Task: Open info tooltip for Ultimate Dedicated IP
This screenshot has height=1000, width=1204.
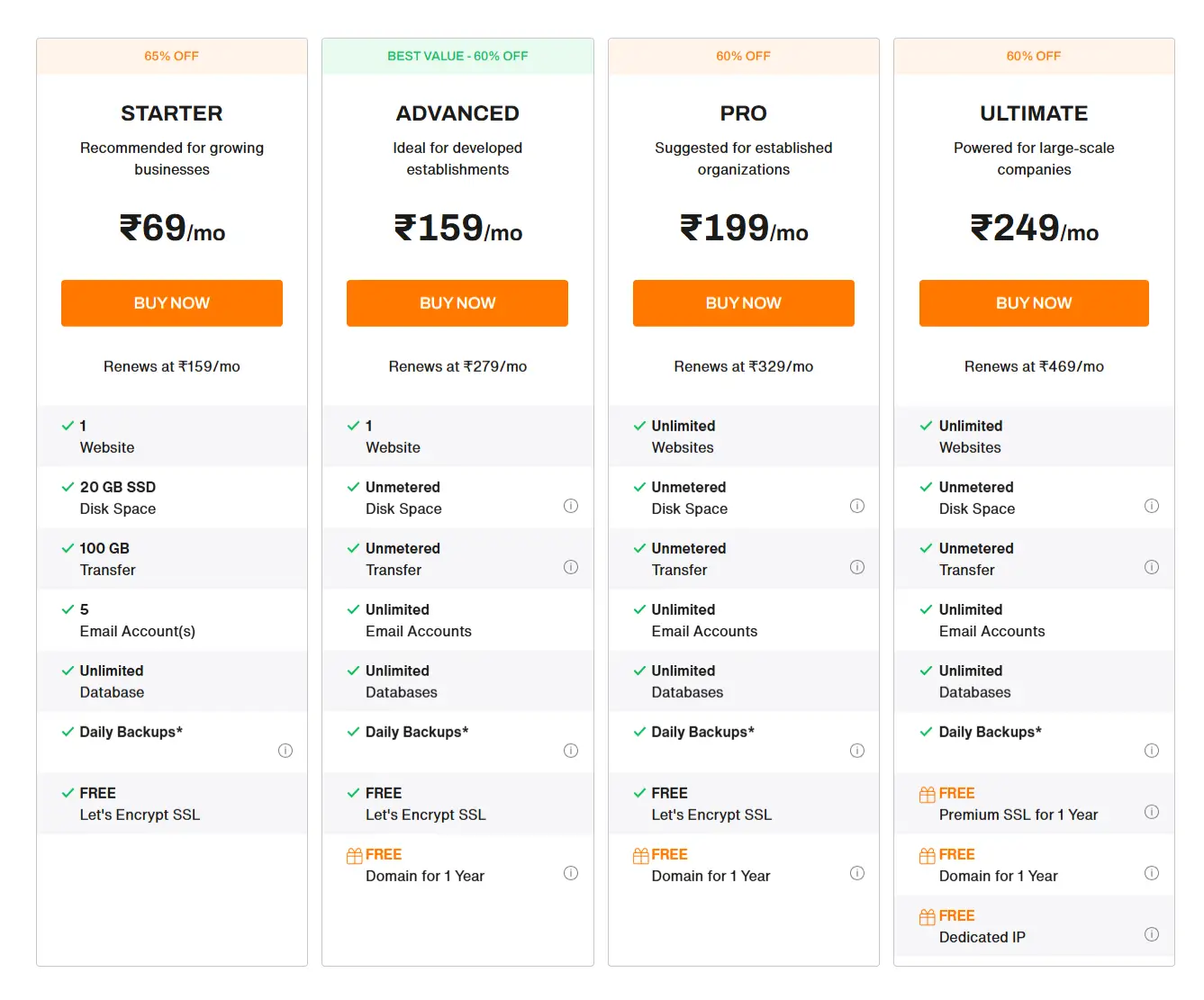Action: (1152, 934)
